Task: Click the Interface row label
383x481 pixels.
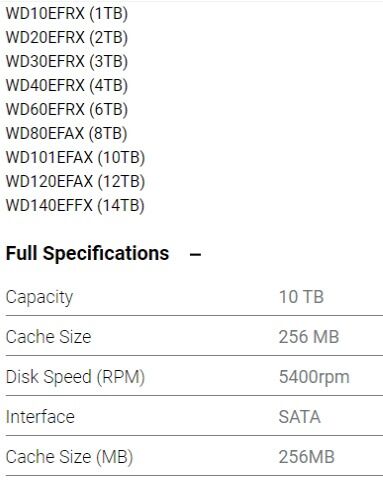Action: click(x=40, y=417)
